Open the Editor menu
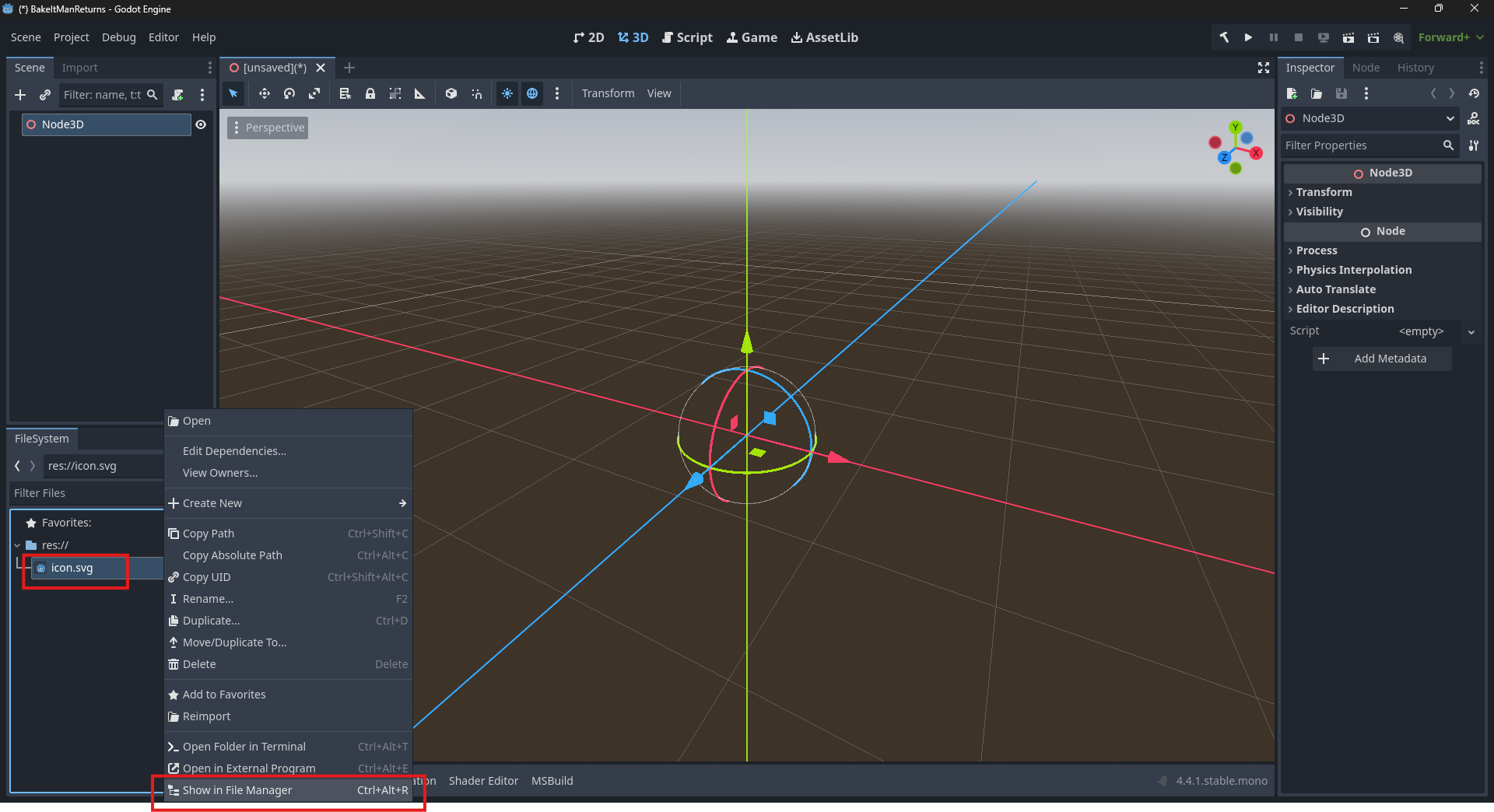The width and height of the screenshot is (1494, 812). click(x=163, y=37)
